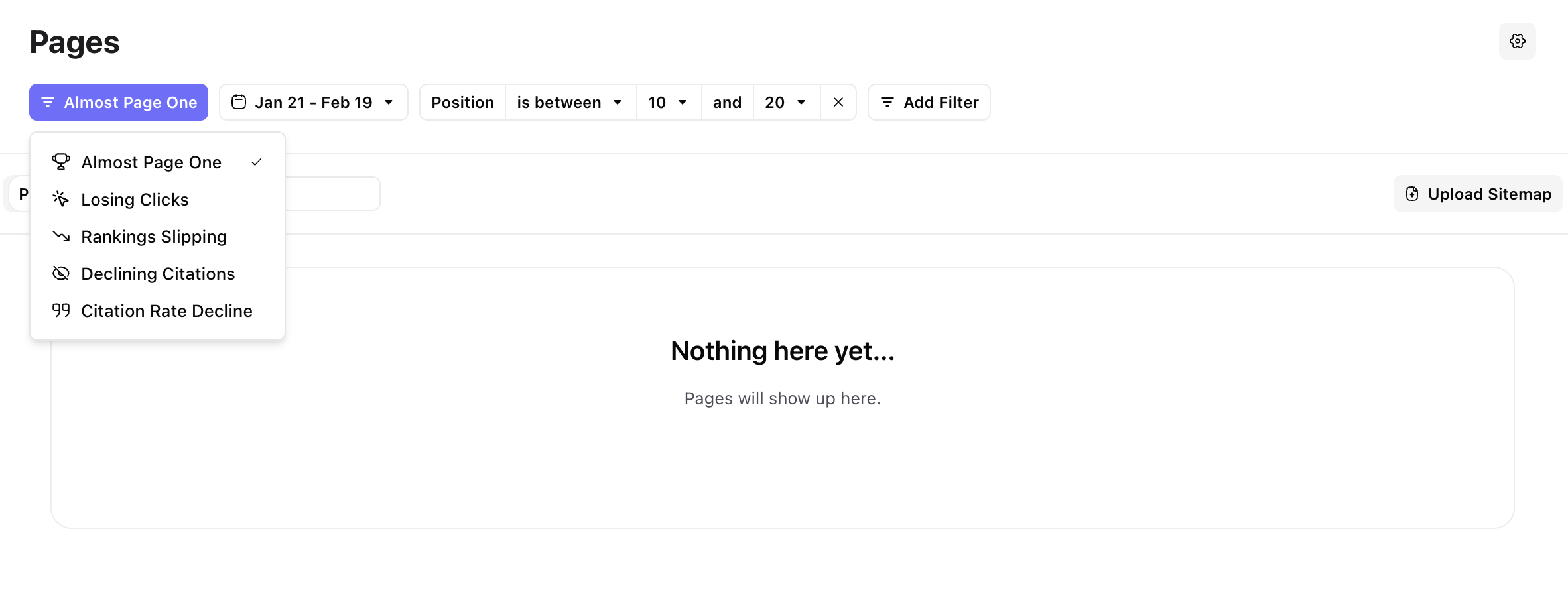Click the filter icon inside Add Filter

(887, 101)
